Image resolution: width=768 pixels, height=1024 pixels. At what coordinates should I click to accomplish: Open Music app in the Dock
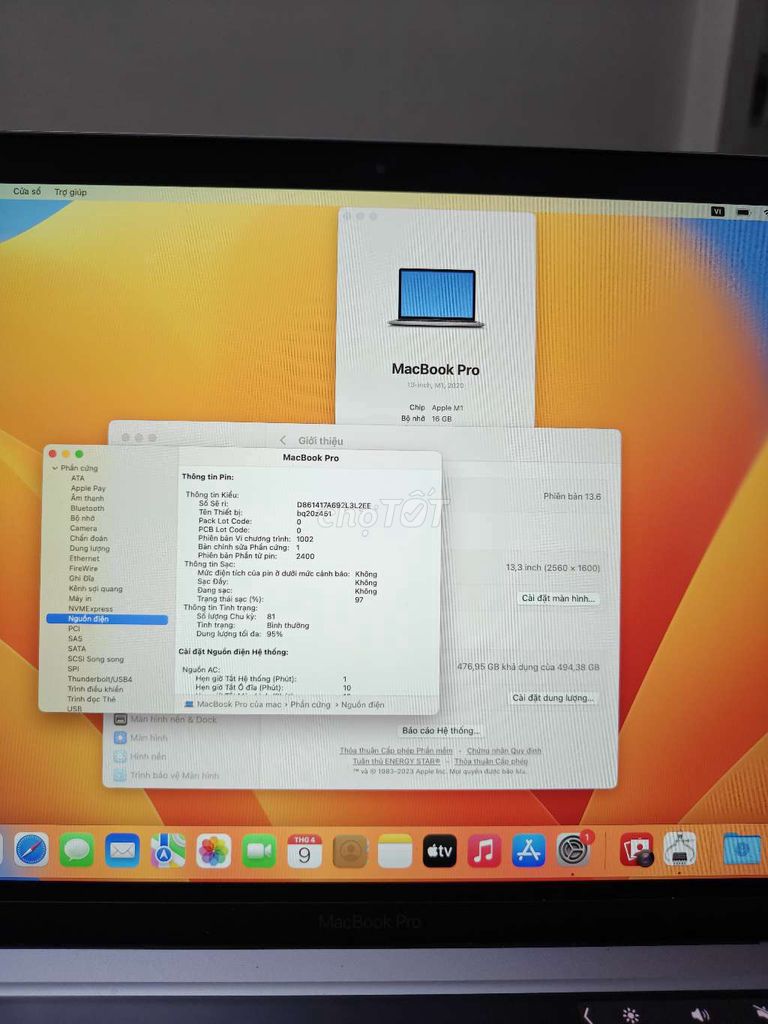point(484,850)
